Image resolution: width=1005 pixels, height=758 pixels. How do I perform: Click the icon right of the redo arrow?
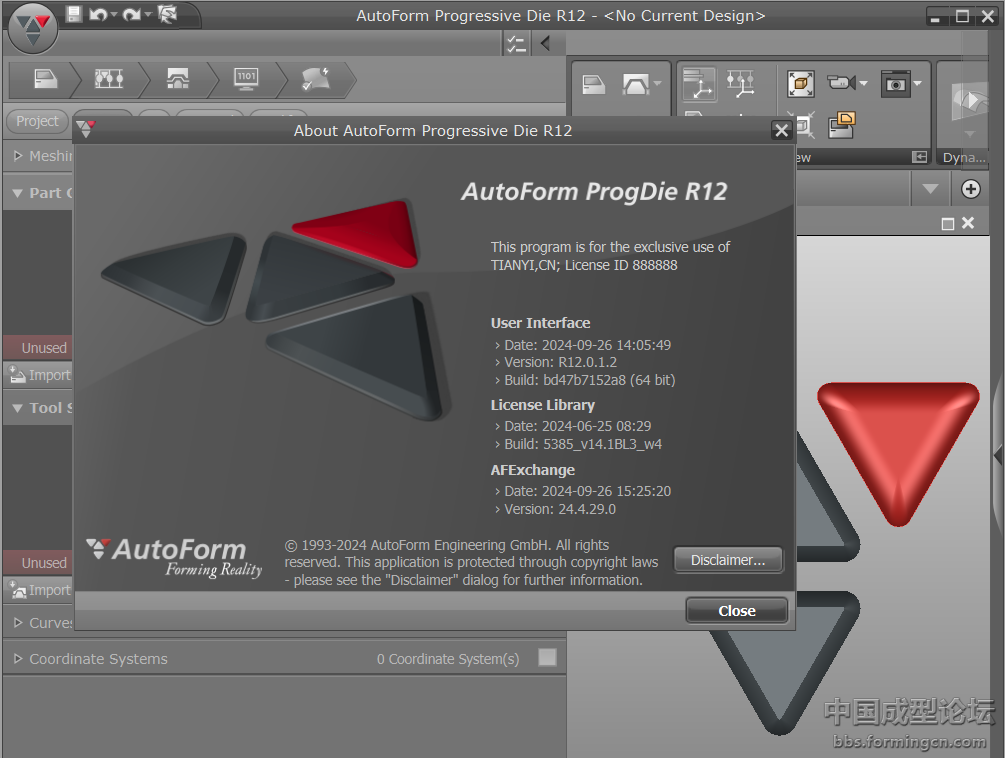[167, 14]
